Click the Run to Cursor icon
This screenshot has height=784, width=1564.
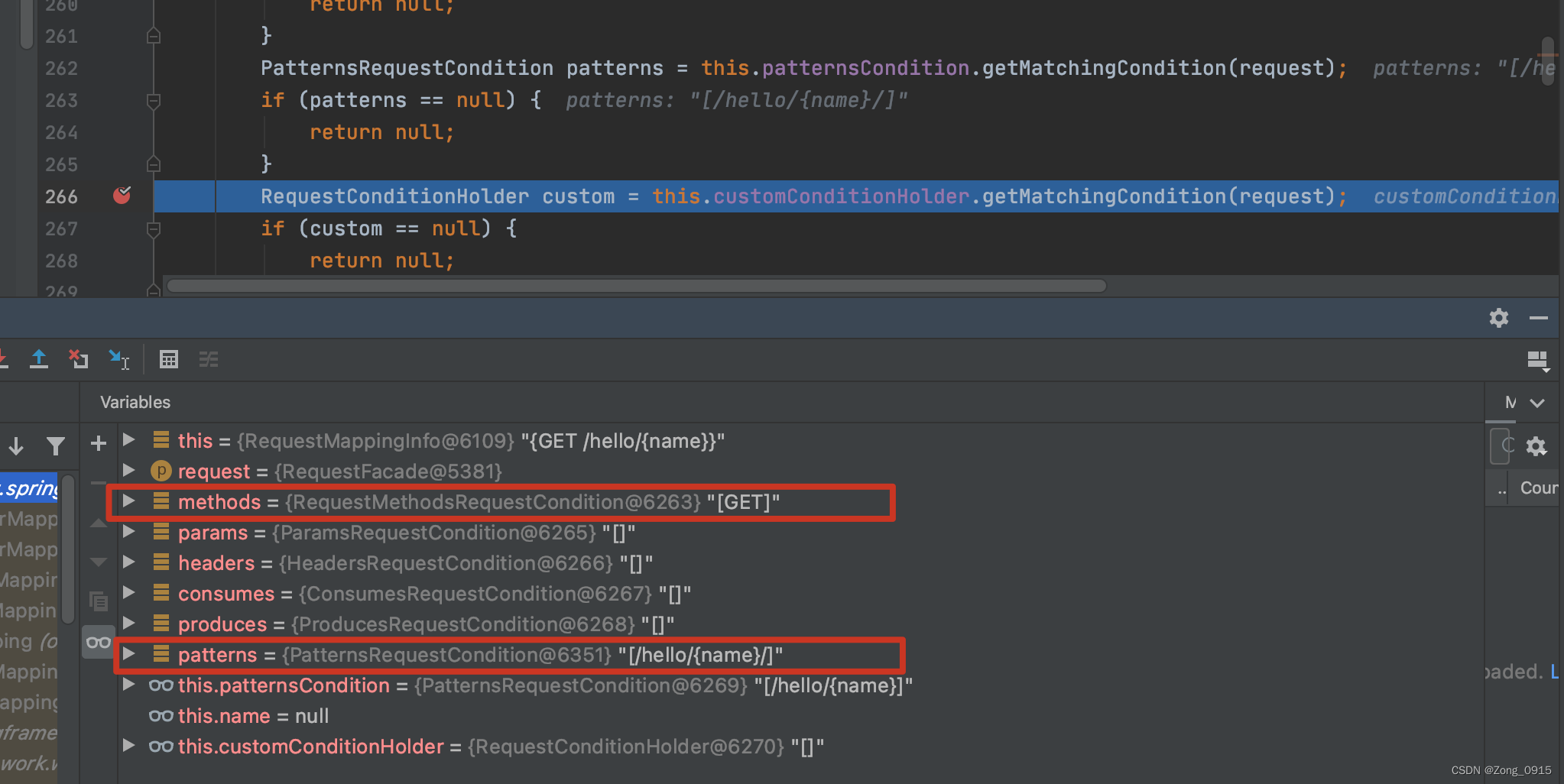119,359
